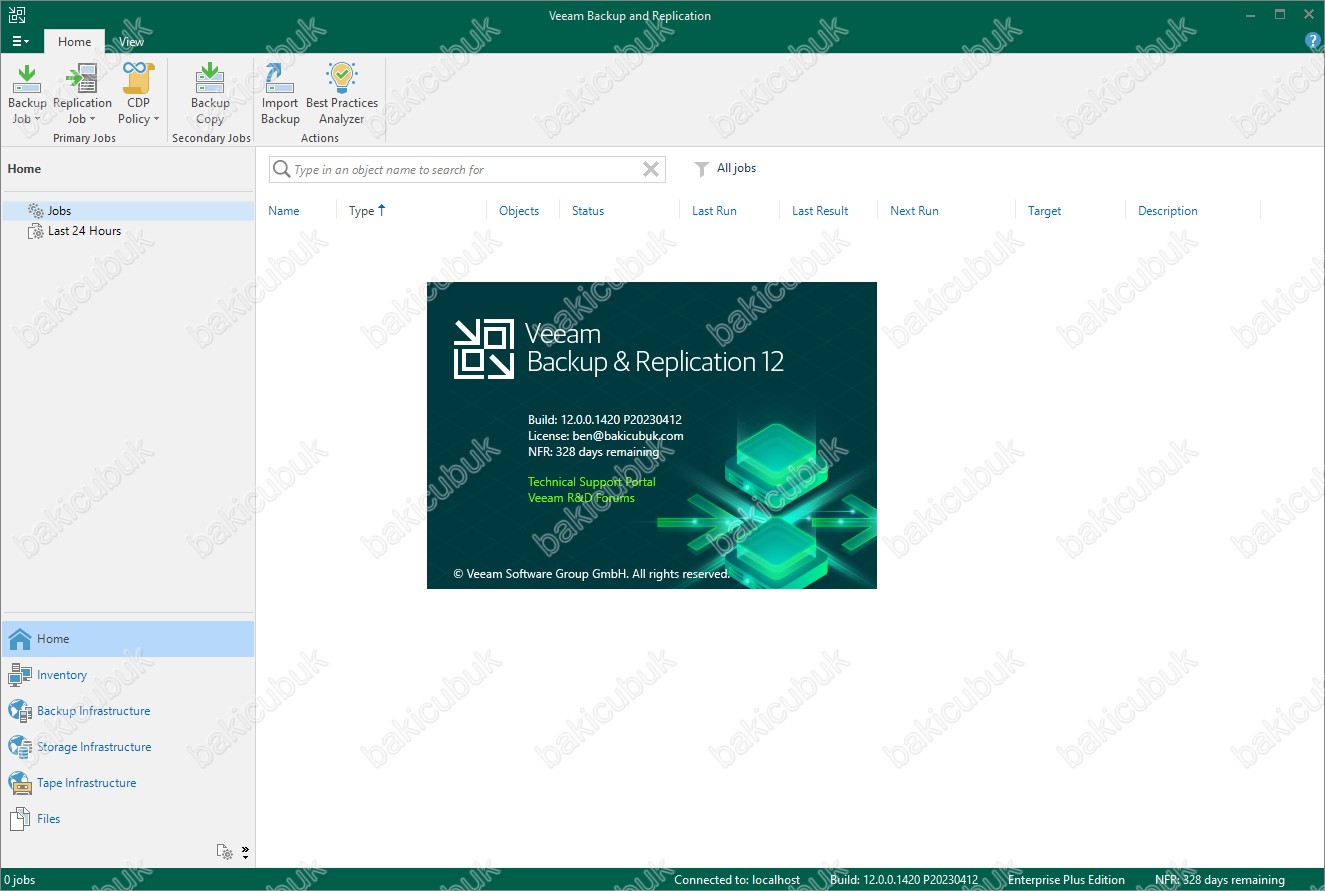Image resolution: width=1325 pixels, height=891 pixels.
Task: Open the Veeam R&D Forums link
Action: click(581, 498)
